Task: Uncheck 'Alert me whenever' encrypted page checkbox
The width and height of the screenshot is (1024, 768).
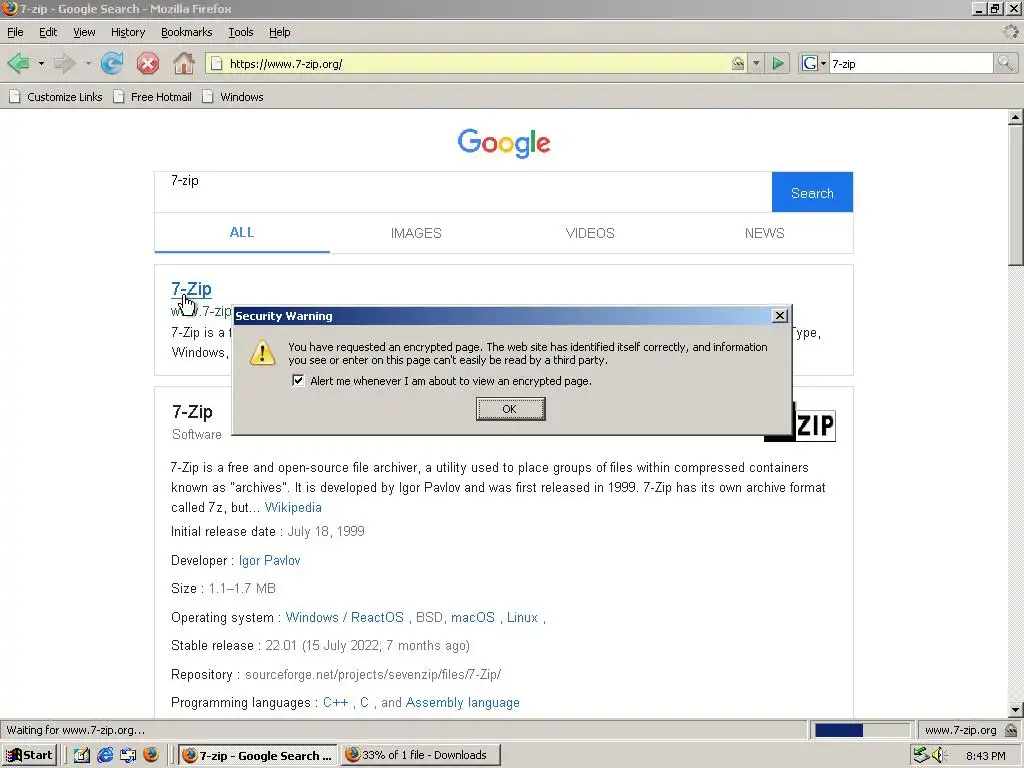Action: tap(298, 380)
